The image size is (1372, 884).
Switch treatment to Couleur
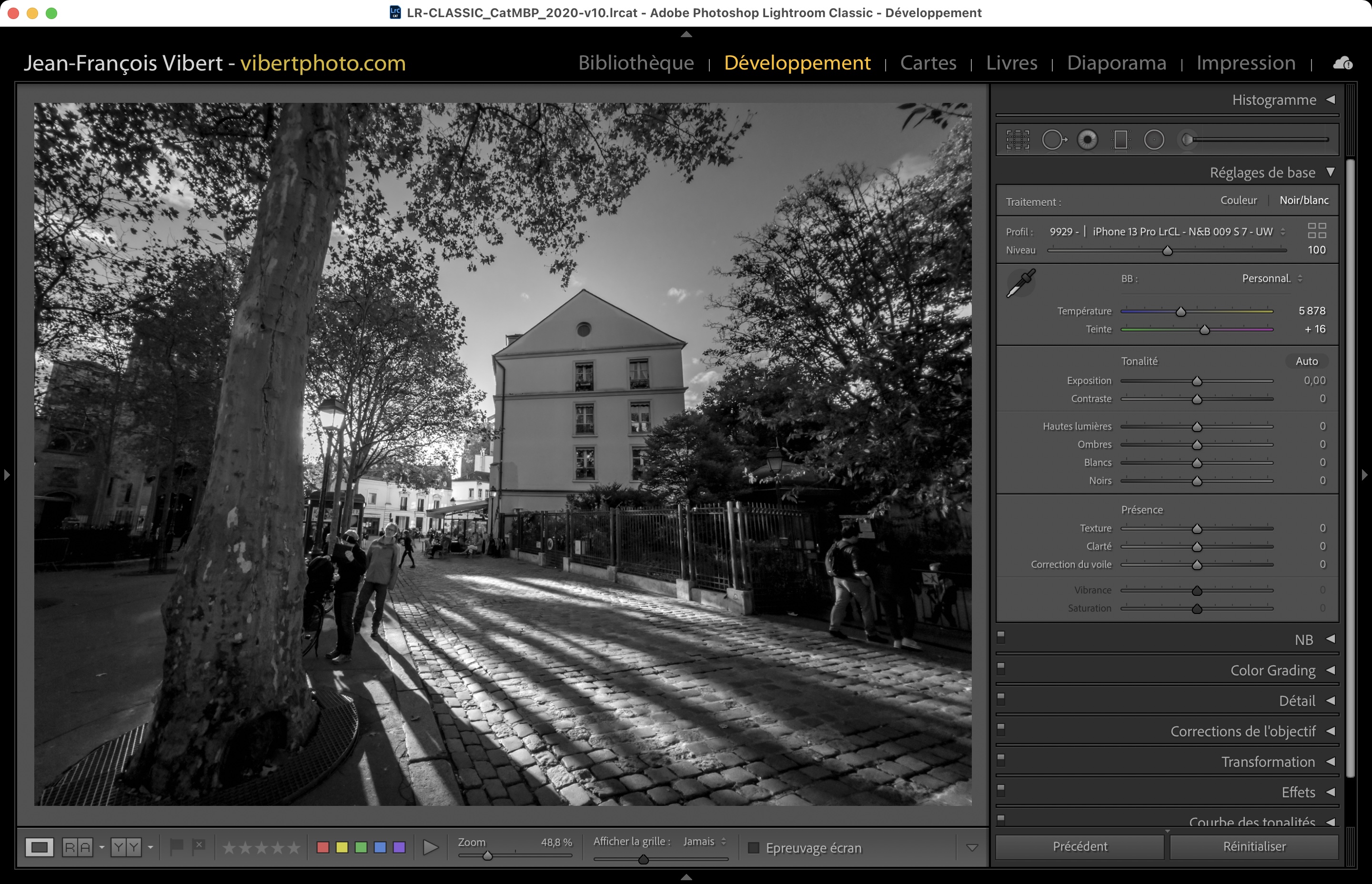pyautogui.click(x=1238, y=201)
